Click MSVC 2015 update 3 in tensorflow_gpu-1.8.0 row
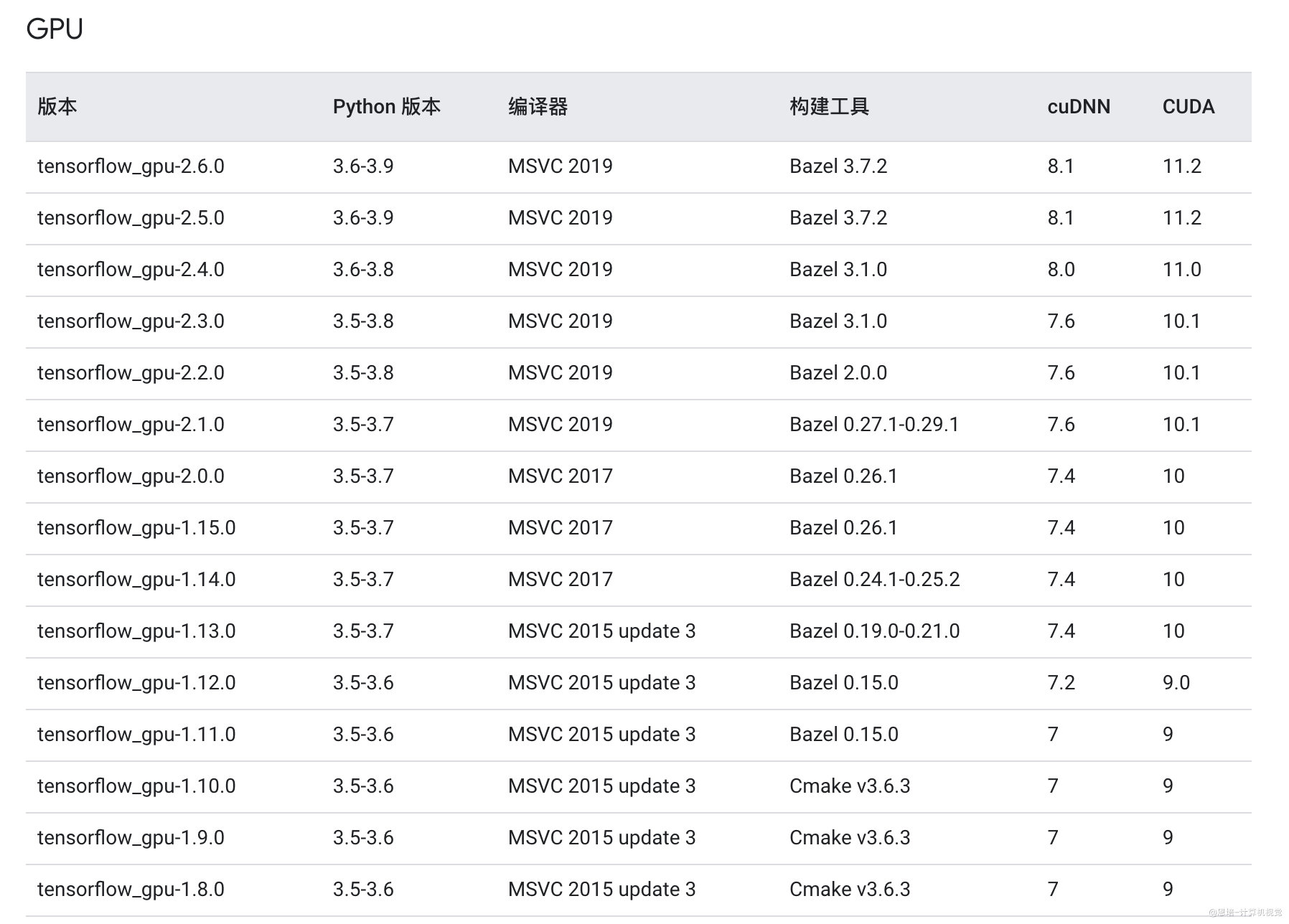This screenshot has width=1289, height=924. pos(602,890)
